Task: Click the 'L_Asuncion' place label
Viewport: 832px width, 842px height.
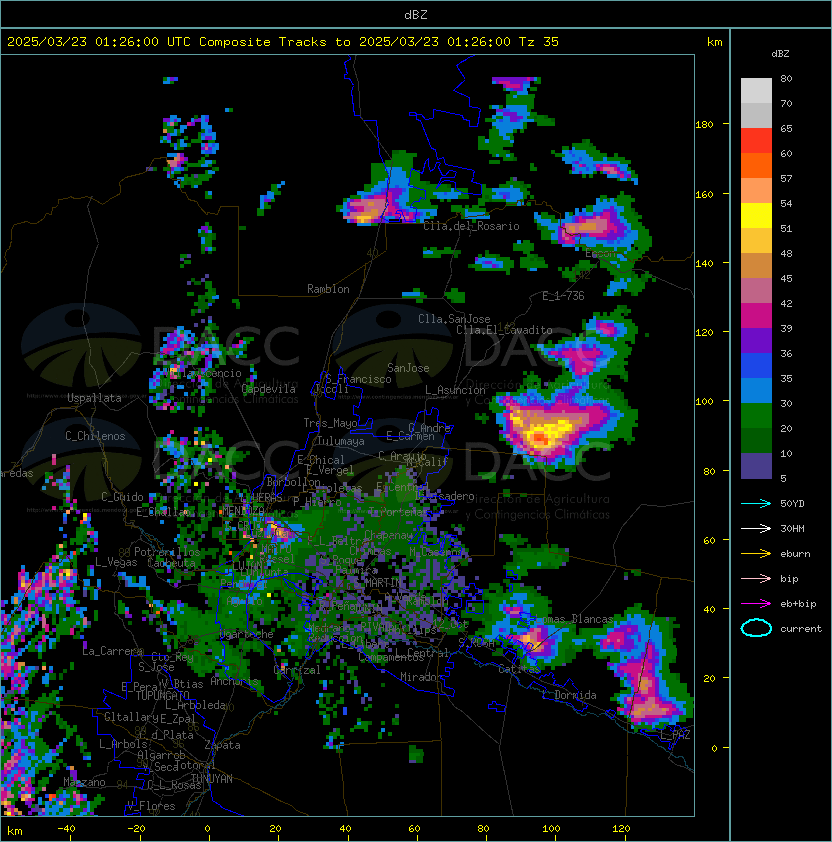Action: click(455, 390)
